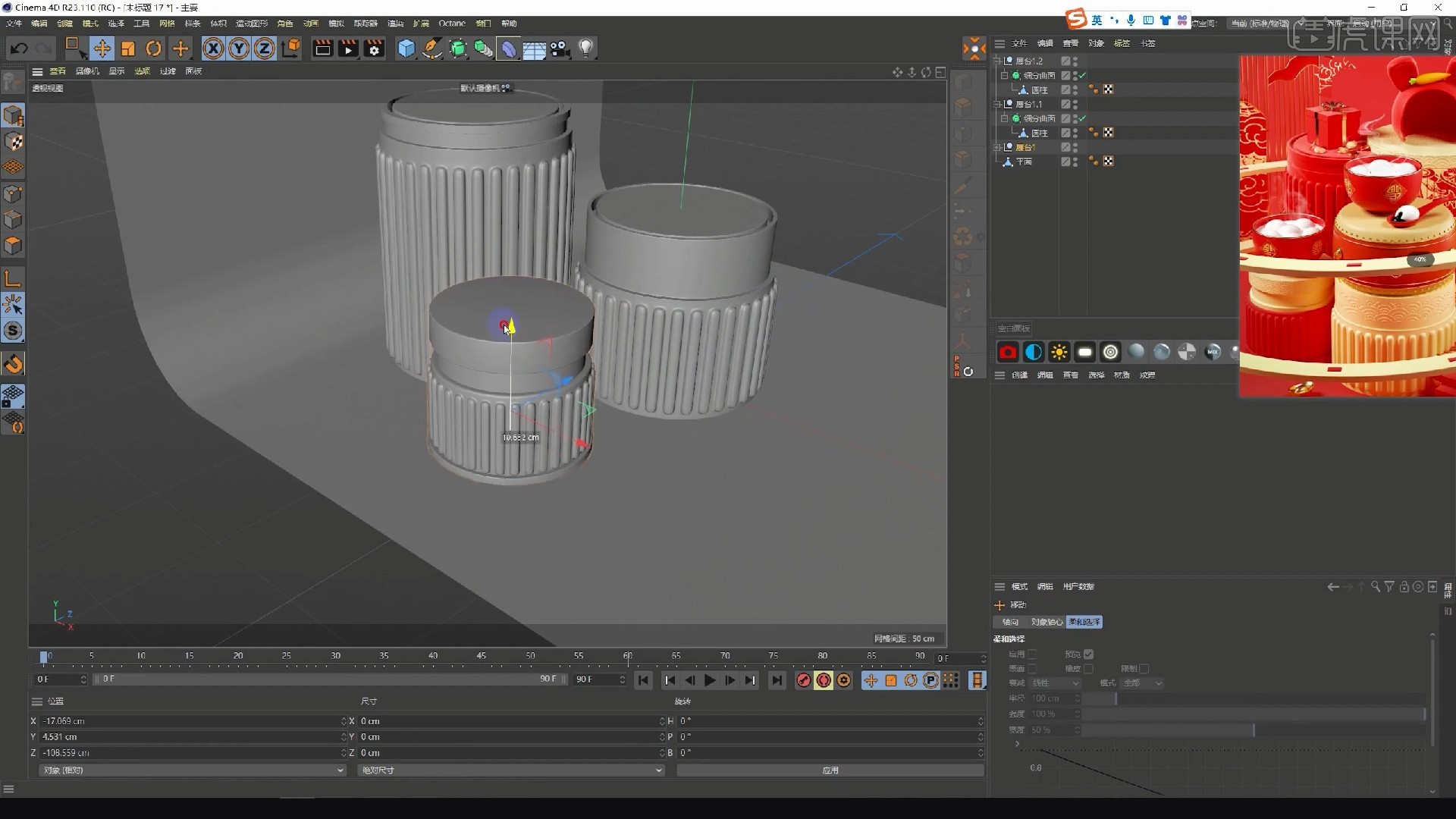This screenshot has width=1456, height=819.
Task: Switch to Polygons mode in left sidebar
Action: tap(13, 246)
